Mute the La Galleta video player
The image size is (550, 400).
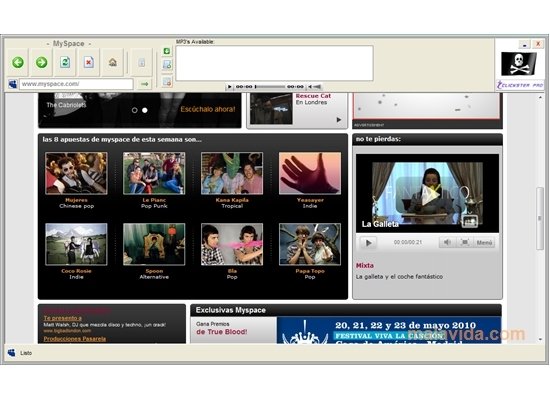[447, 242]
